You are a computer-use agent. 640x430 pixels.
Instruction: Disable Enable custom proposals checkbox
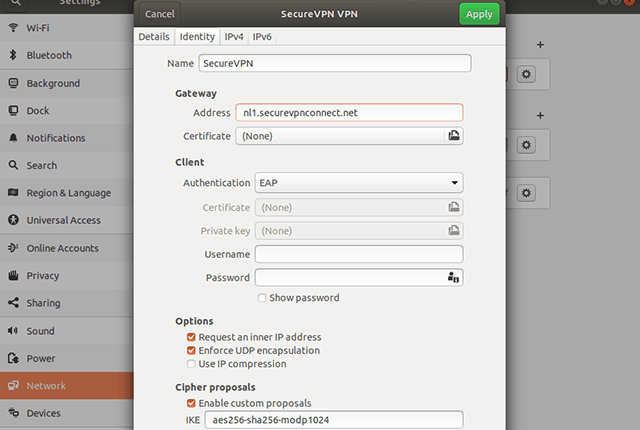pos(191,403)
